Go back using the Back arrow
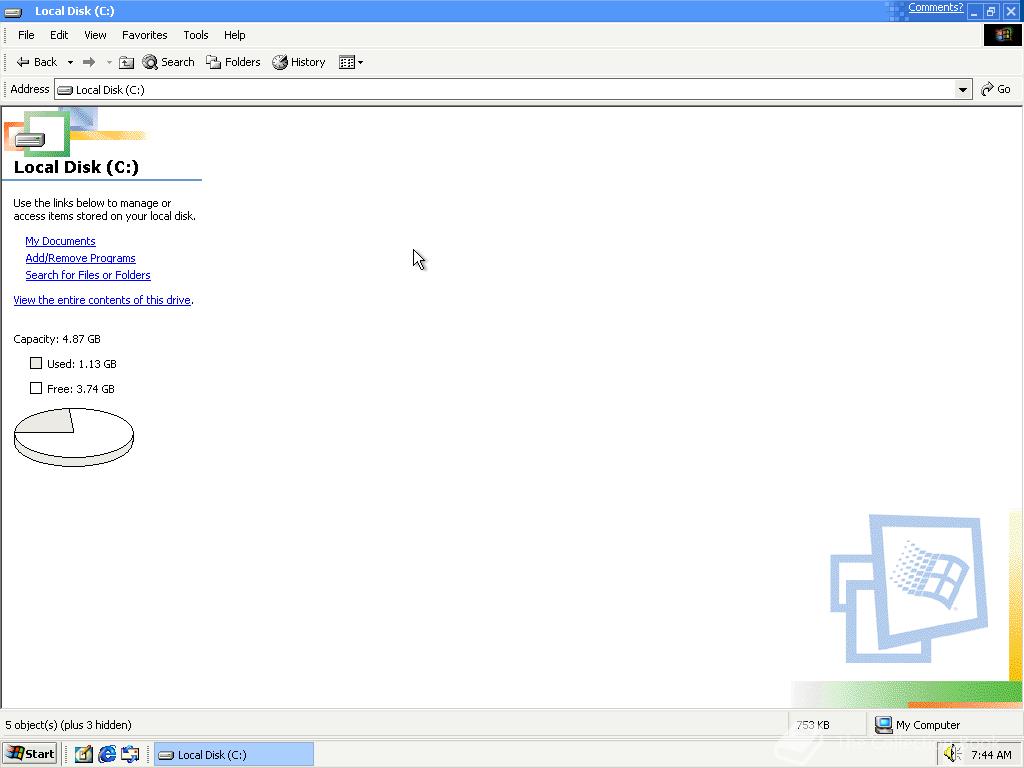The height and width of the screenshot is (768, 1024). [x=37, y=62]
